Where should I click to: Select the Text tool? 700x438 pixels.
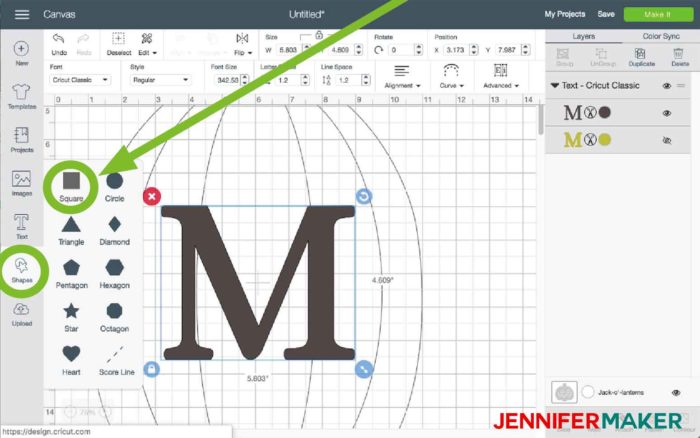pyautogui.click(x=21, y=227)
